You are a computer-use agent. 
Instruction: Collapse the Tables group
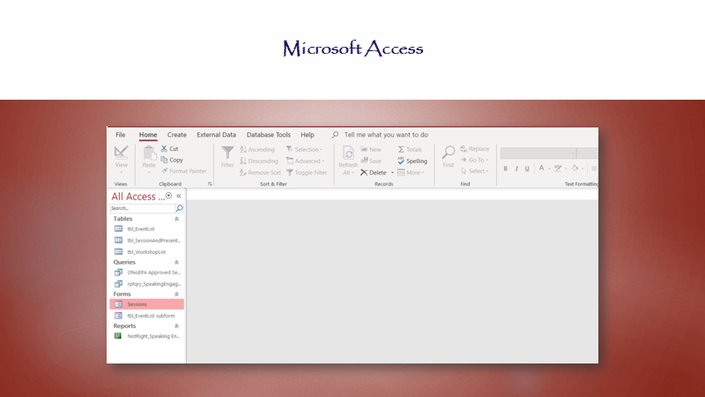tap(176, 219)
